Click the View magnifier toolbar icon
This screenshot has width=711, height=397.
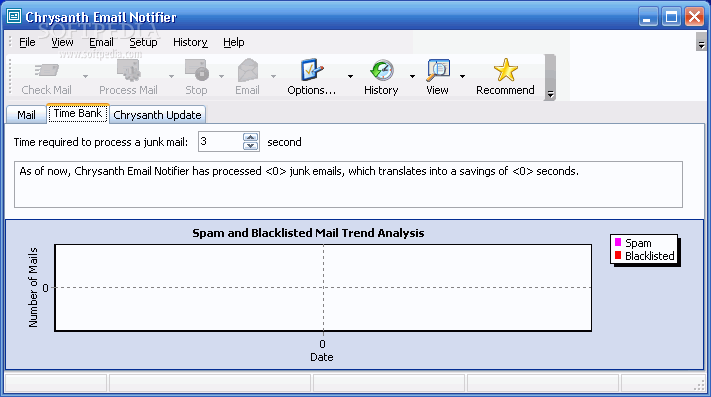[x=438, y=70]
